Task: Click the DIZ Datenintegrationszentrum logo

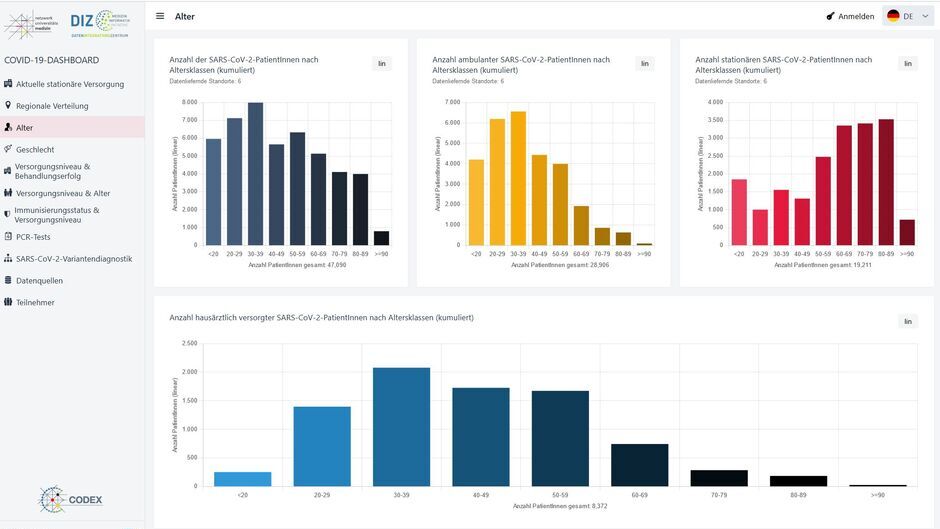Action: (x=100, y=23)
